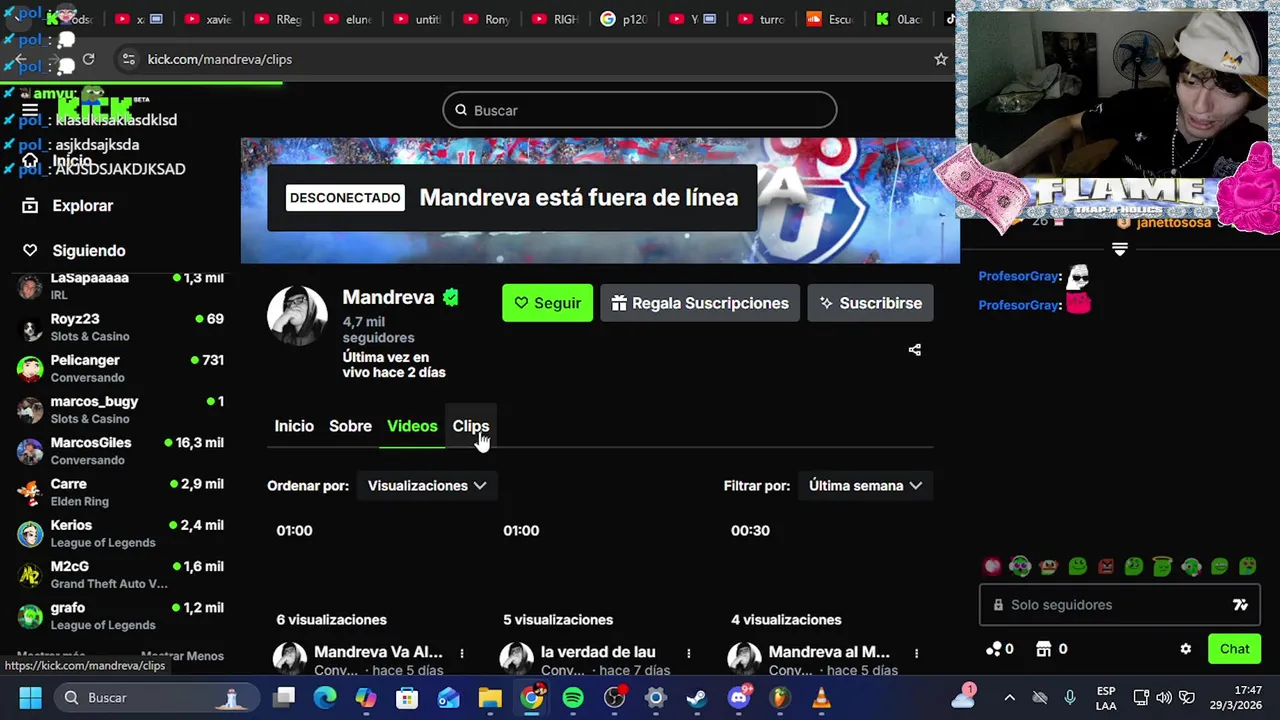Open Discord from the taskbar
Screen dimensions: 1280x720
coord(739,697)
